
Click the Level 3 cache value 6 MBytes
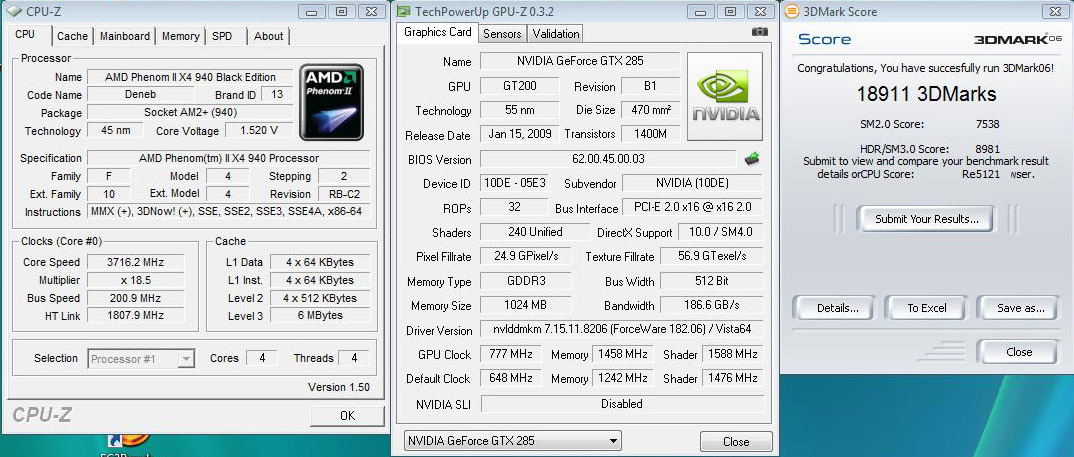[x=321, y=316]
